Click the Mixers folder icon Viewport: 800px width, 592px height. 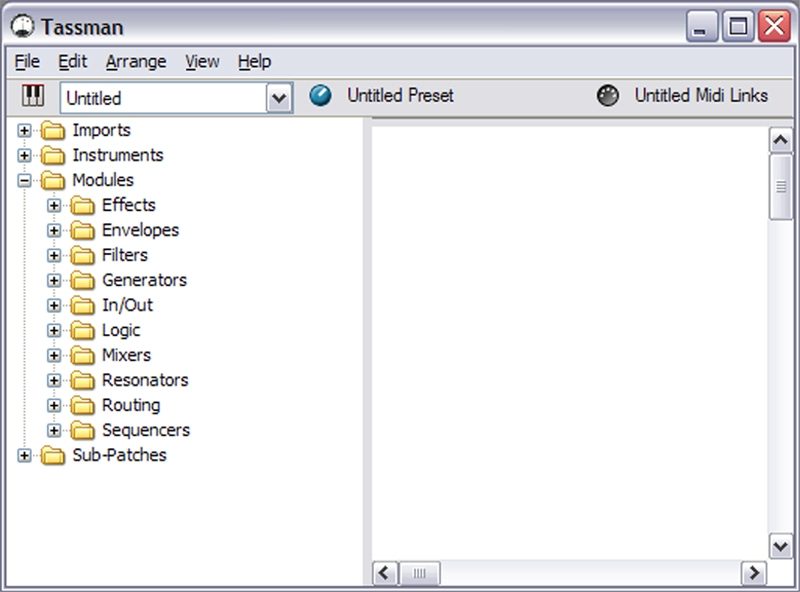pyautogui.click(x=83, y=356)
